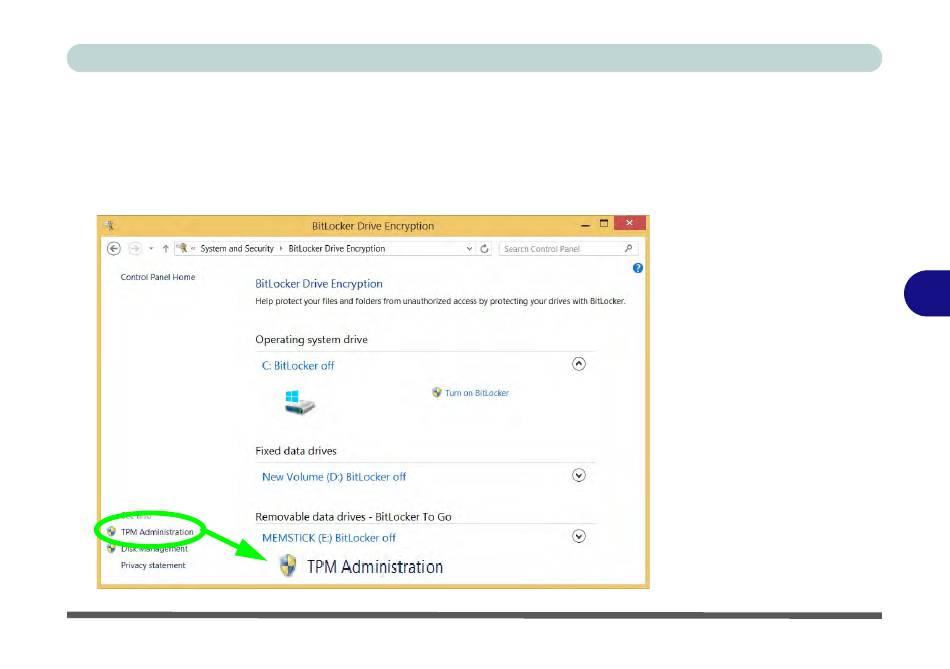
Task: Collapse the C: BitLocker off section
Action: pos(579,364)
